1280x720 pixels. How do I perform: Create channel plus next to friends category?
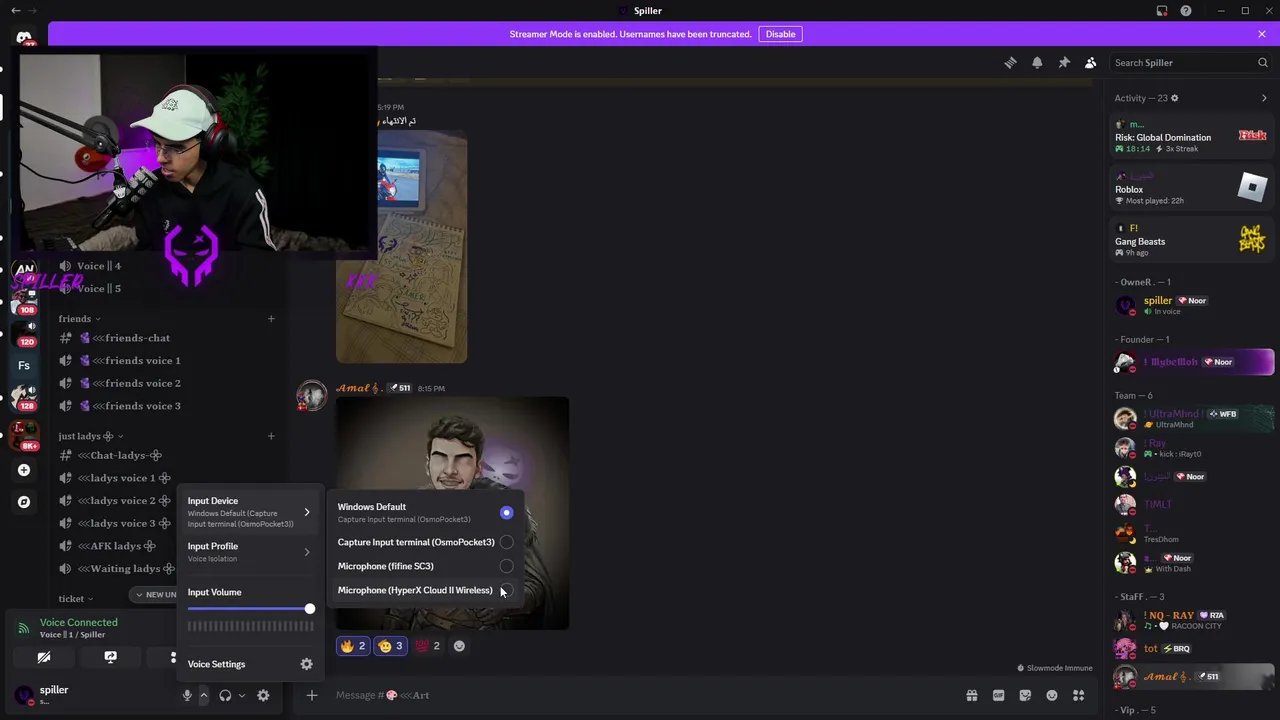(x=271, y=319)
